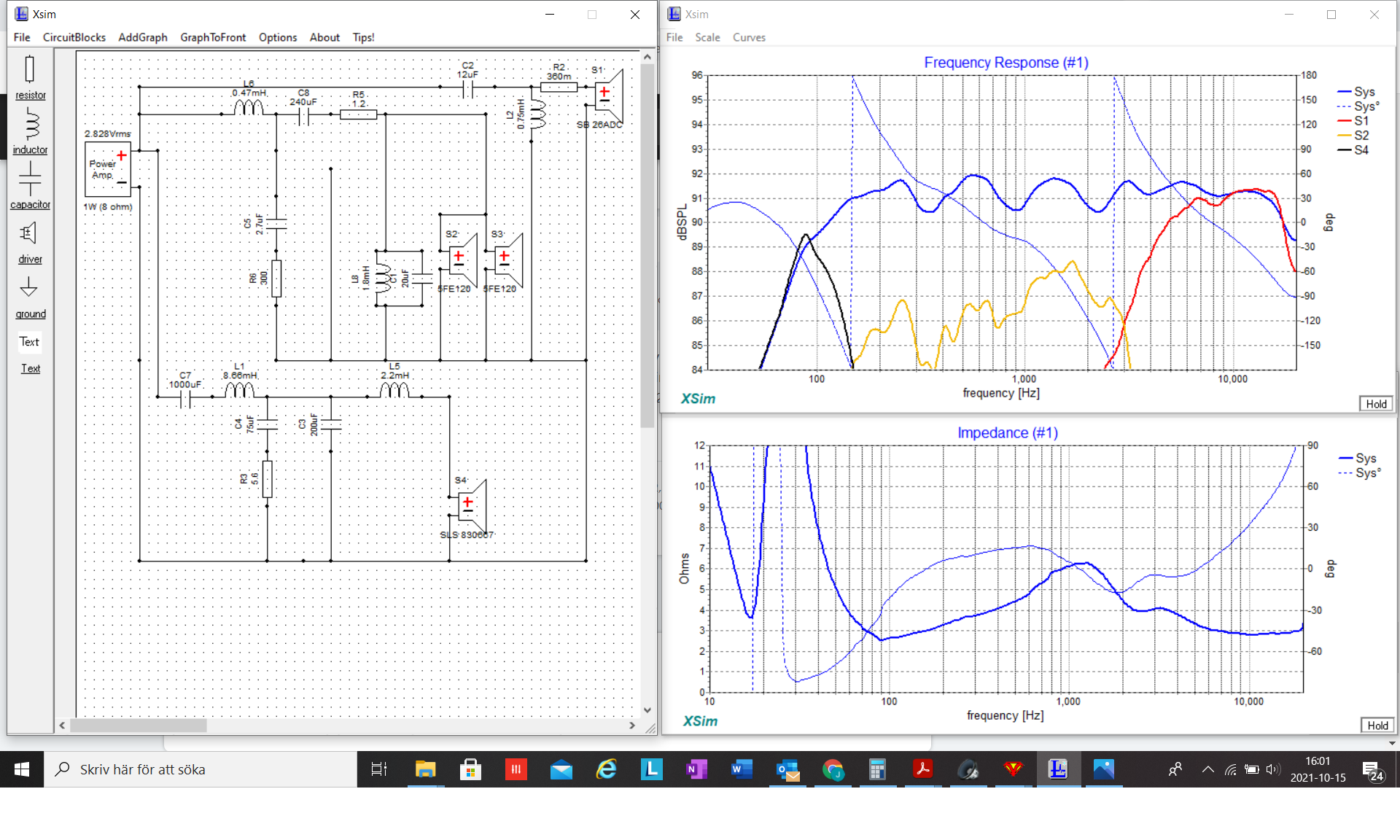Open the AddGraph menu
Viewport: 1400px width, 840px height.
click(142, 37)
